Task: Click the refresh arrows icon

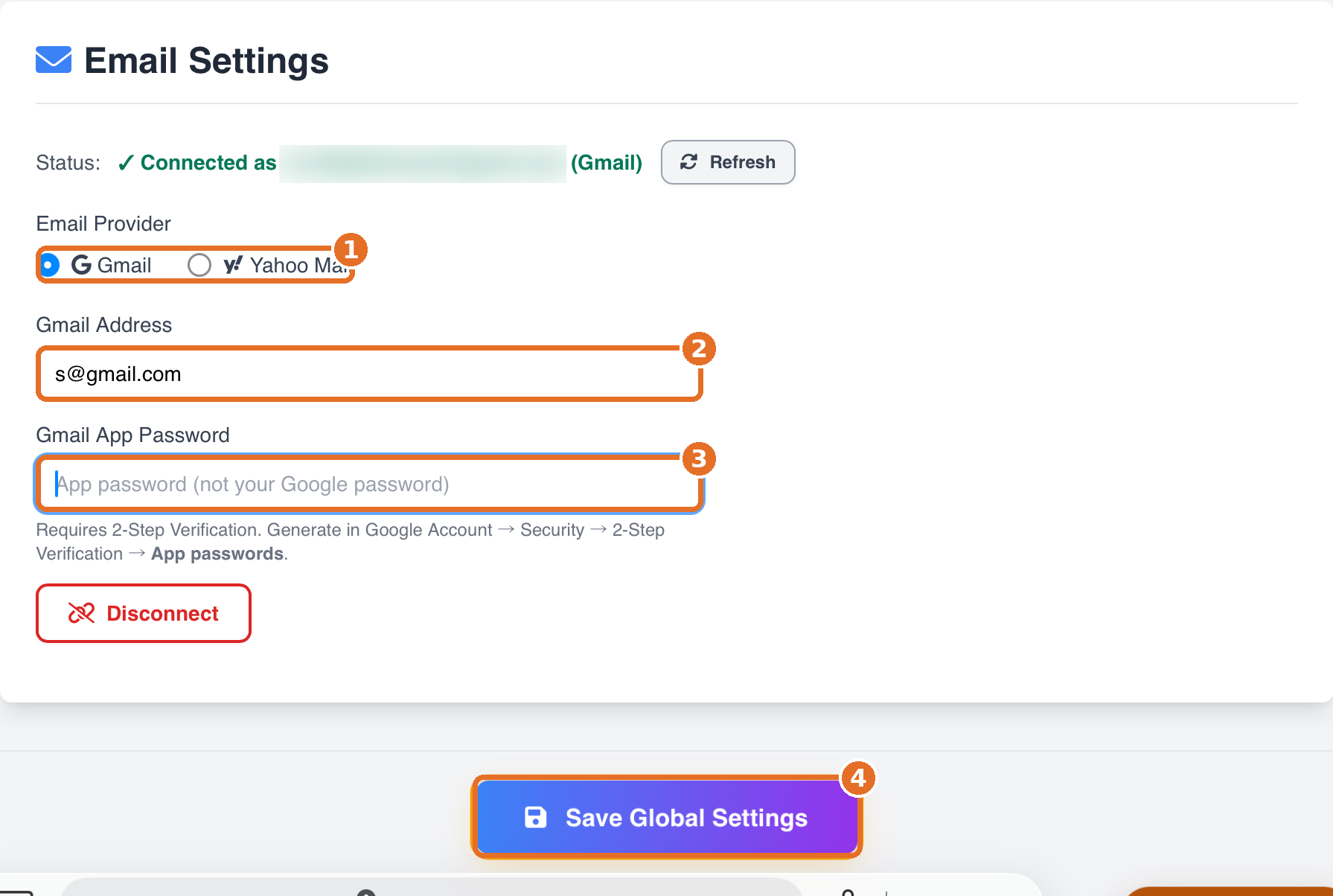Action: pyautogui.click(x=689, y=162)
